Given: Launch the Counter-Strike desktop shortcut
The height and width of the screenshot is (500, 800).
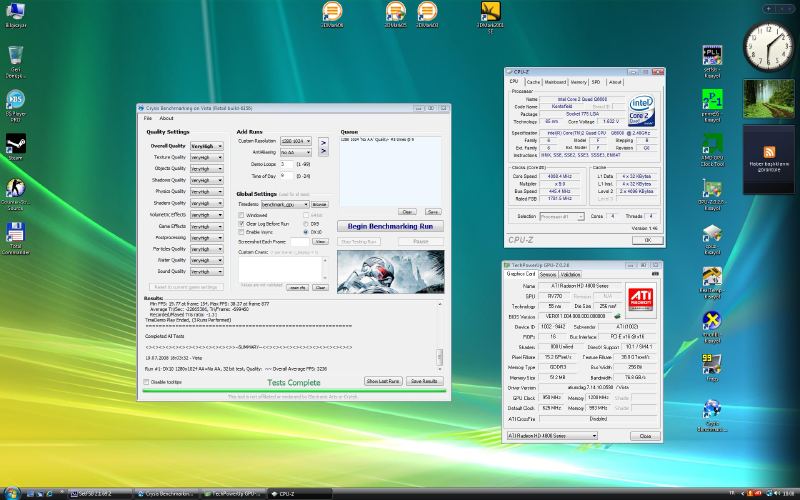Looking at the screenshot, I should click(x=15, y=188).
